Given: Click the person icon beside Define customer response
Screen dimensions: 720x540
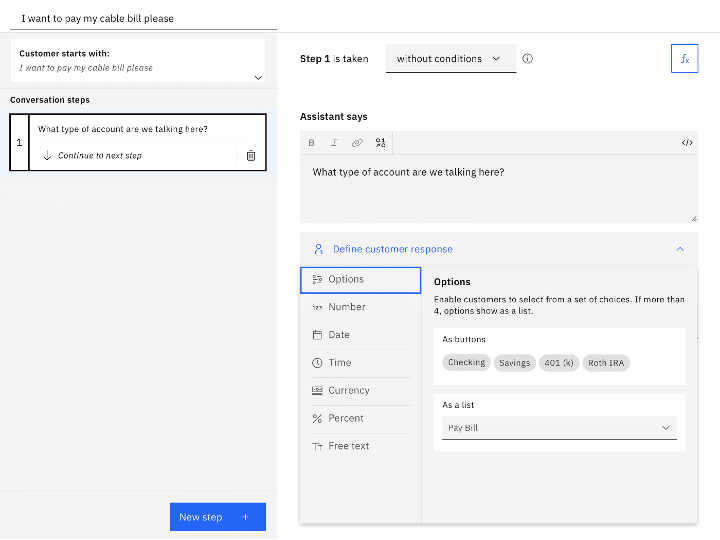Looking at the screenshot, I should coord(318,249).
